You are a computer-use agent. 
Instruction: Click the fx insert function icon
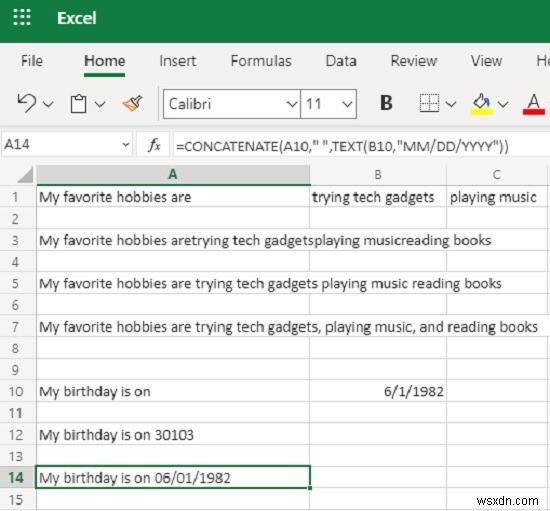154,144
